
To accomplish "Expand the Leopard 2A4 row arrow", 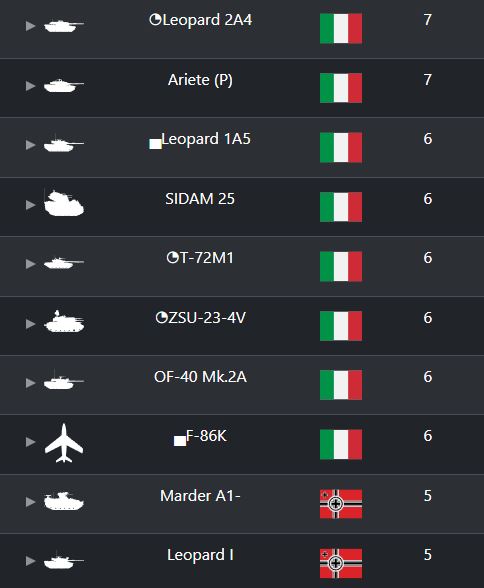I will (30, 26).
